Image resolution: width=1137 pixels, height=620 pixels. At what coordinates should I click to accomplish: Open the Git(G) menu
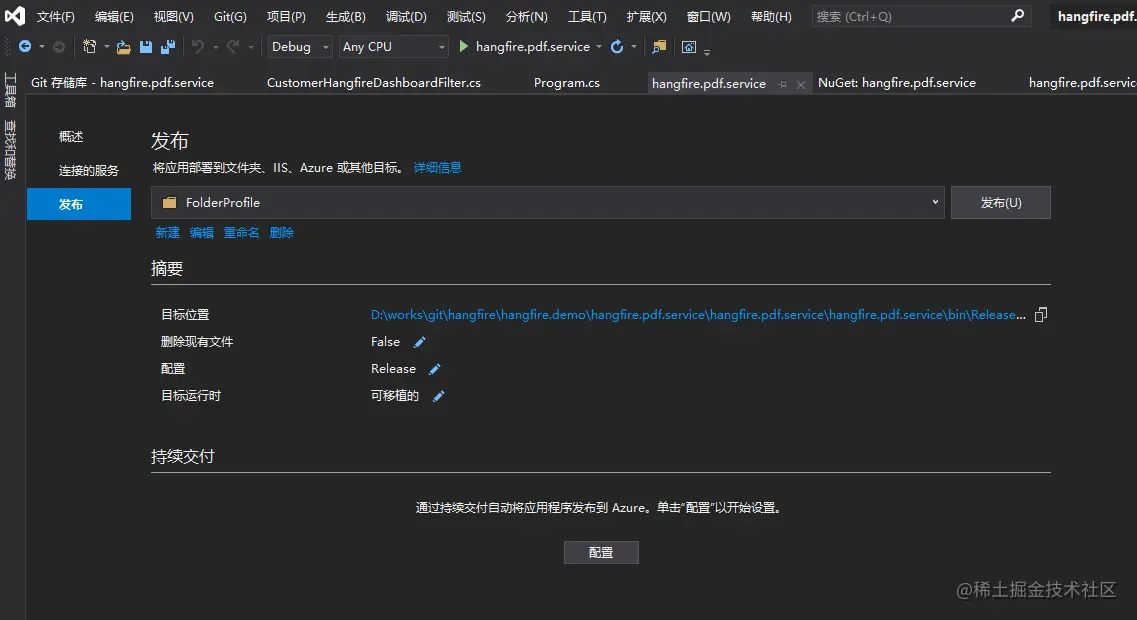(x=230, y=16)
